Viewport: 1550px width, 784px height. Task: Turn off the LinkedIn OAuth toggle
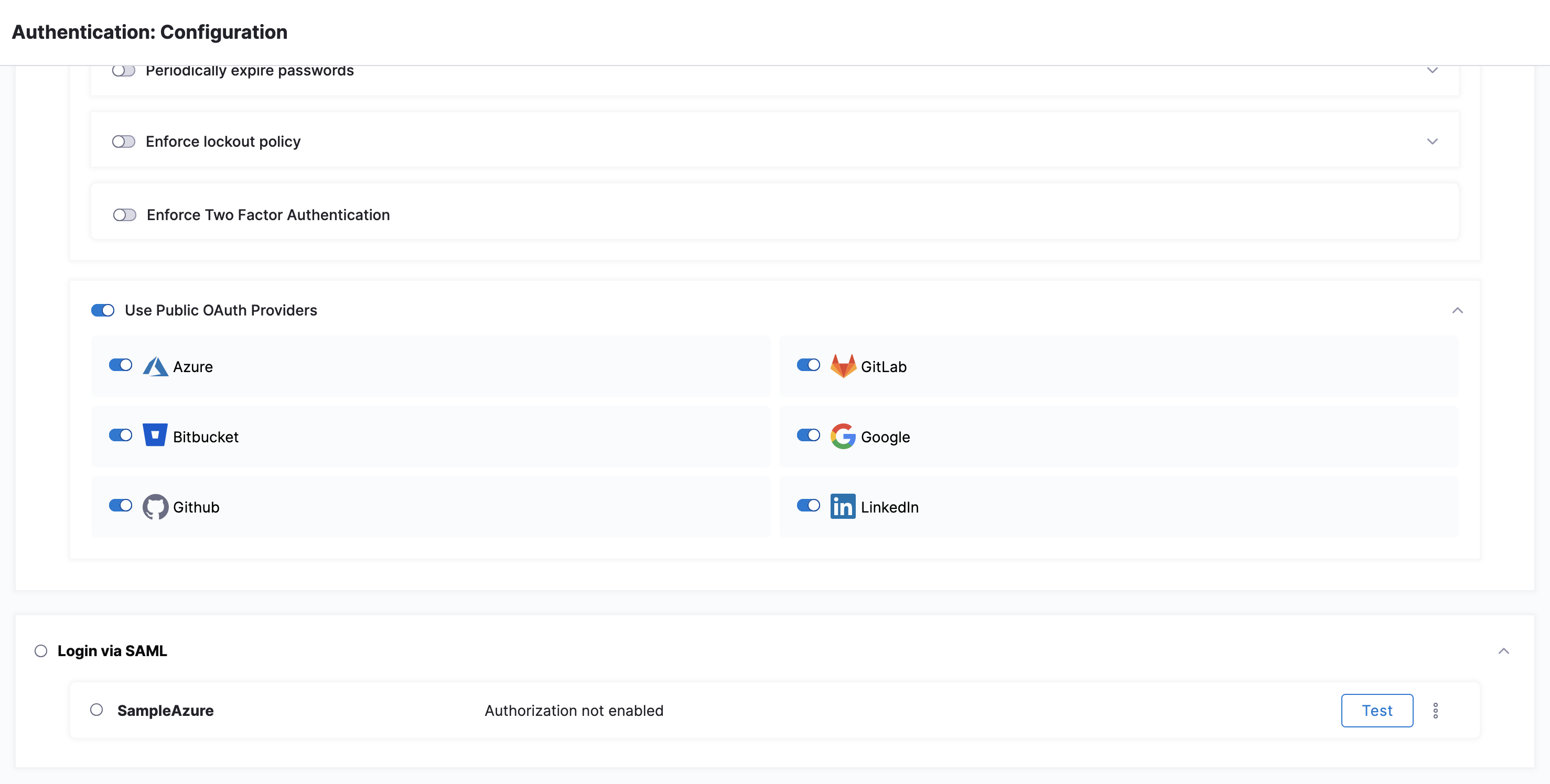pyautogui.click(x=808, y=505)
